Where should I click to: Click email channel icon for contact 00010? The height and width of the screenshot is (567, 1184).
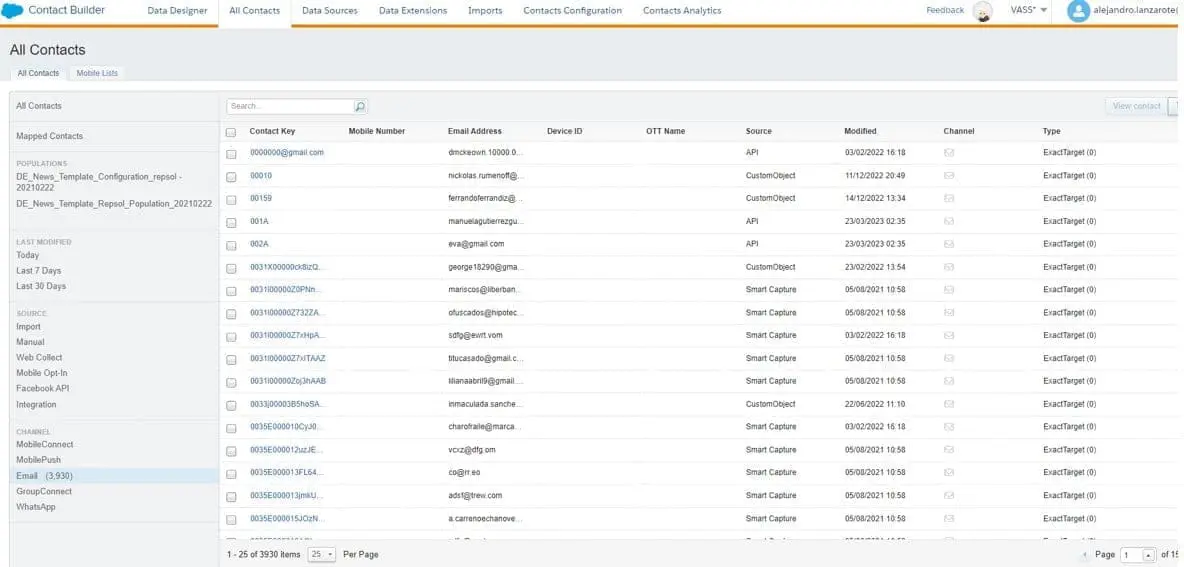click(949, 175)
